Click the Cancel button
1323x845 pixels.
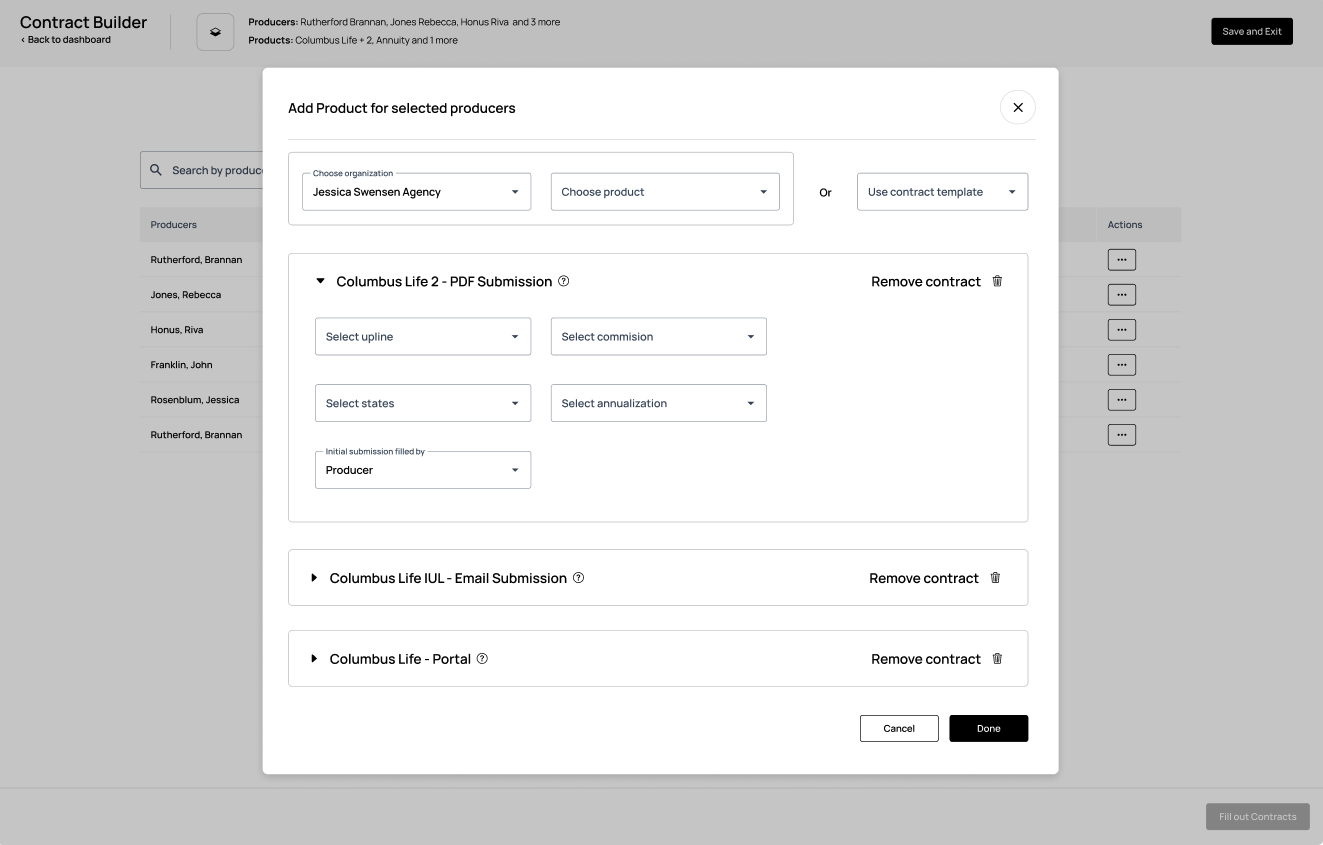click(x=898, y=728)
